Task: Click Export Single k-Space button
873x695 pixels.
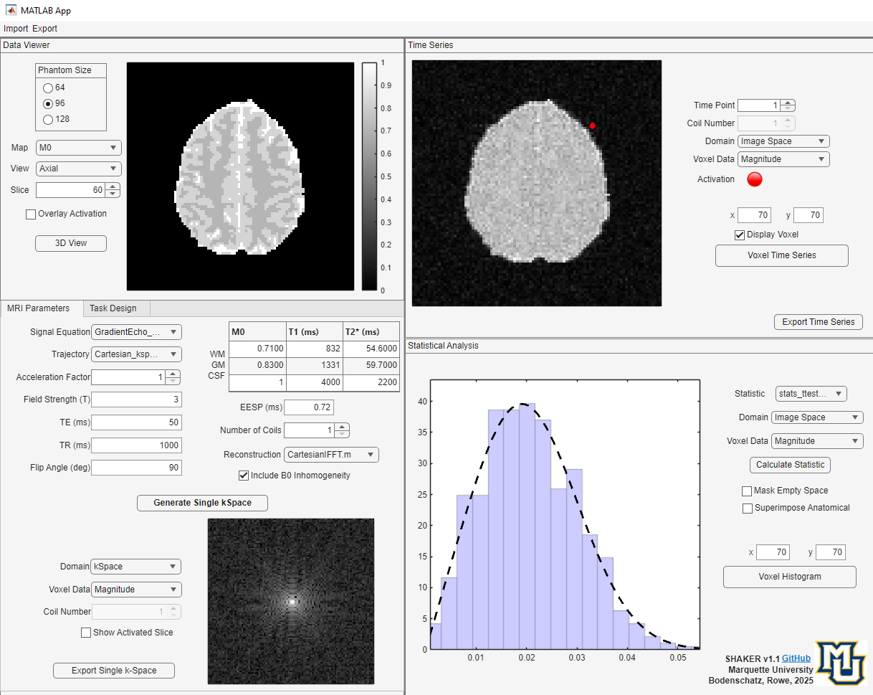Action: (x=114, y=670)
